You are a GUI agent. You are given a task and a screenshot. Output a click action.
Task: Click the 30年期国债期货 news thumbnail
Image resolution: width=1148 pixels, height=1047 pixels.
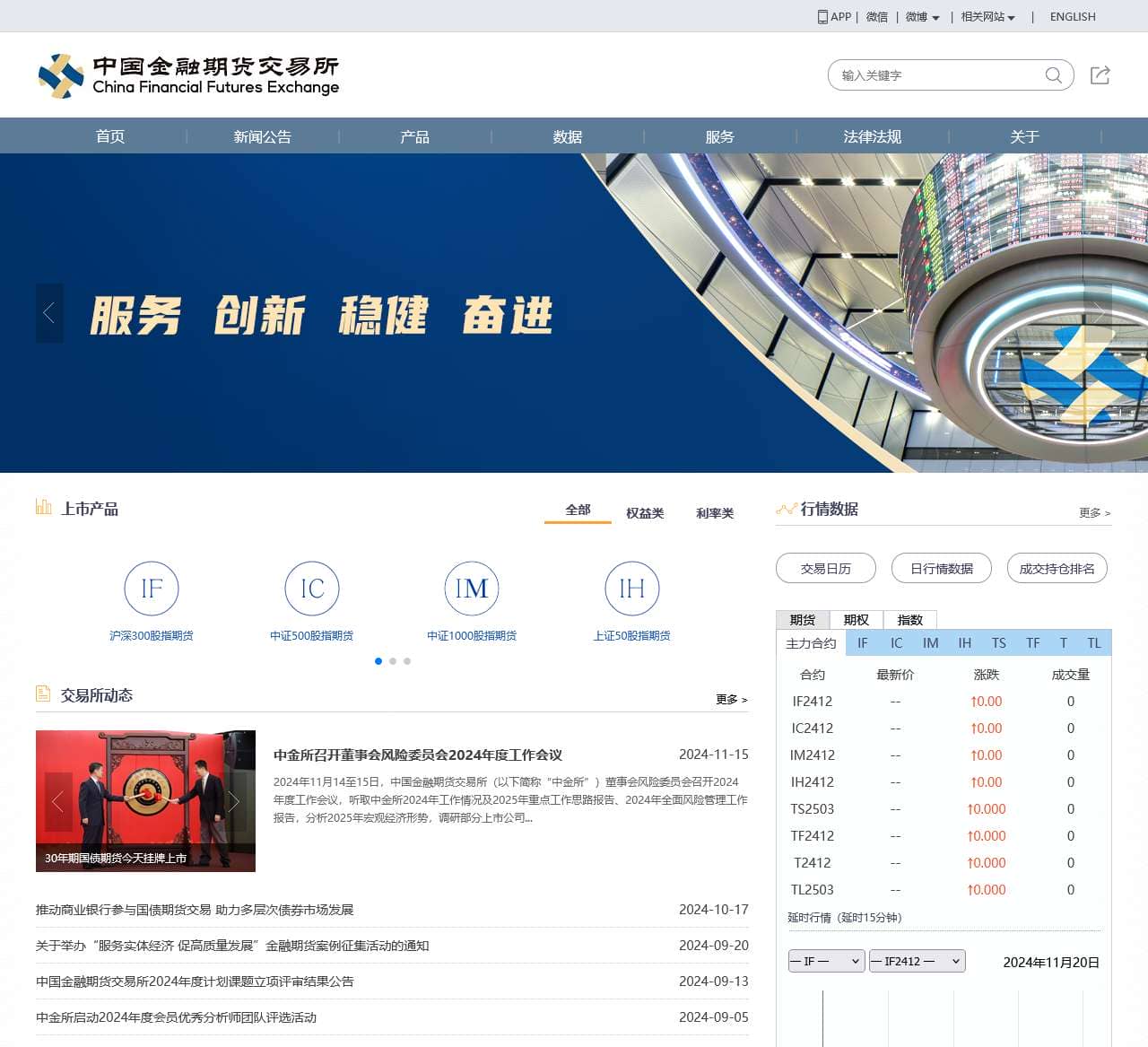click(145, 801)
